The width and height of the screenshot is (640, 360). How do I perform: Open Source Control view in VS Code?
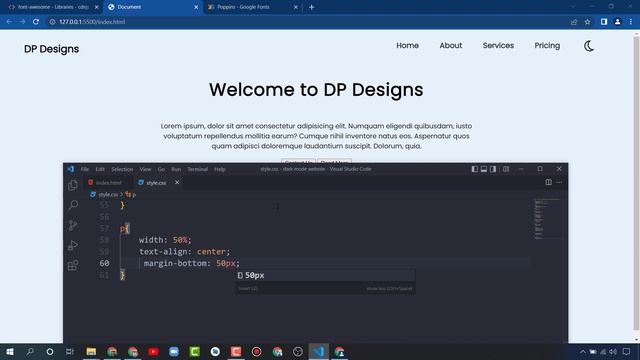pyautogui.click(x=73, y=225)
